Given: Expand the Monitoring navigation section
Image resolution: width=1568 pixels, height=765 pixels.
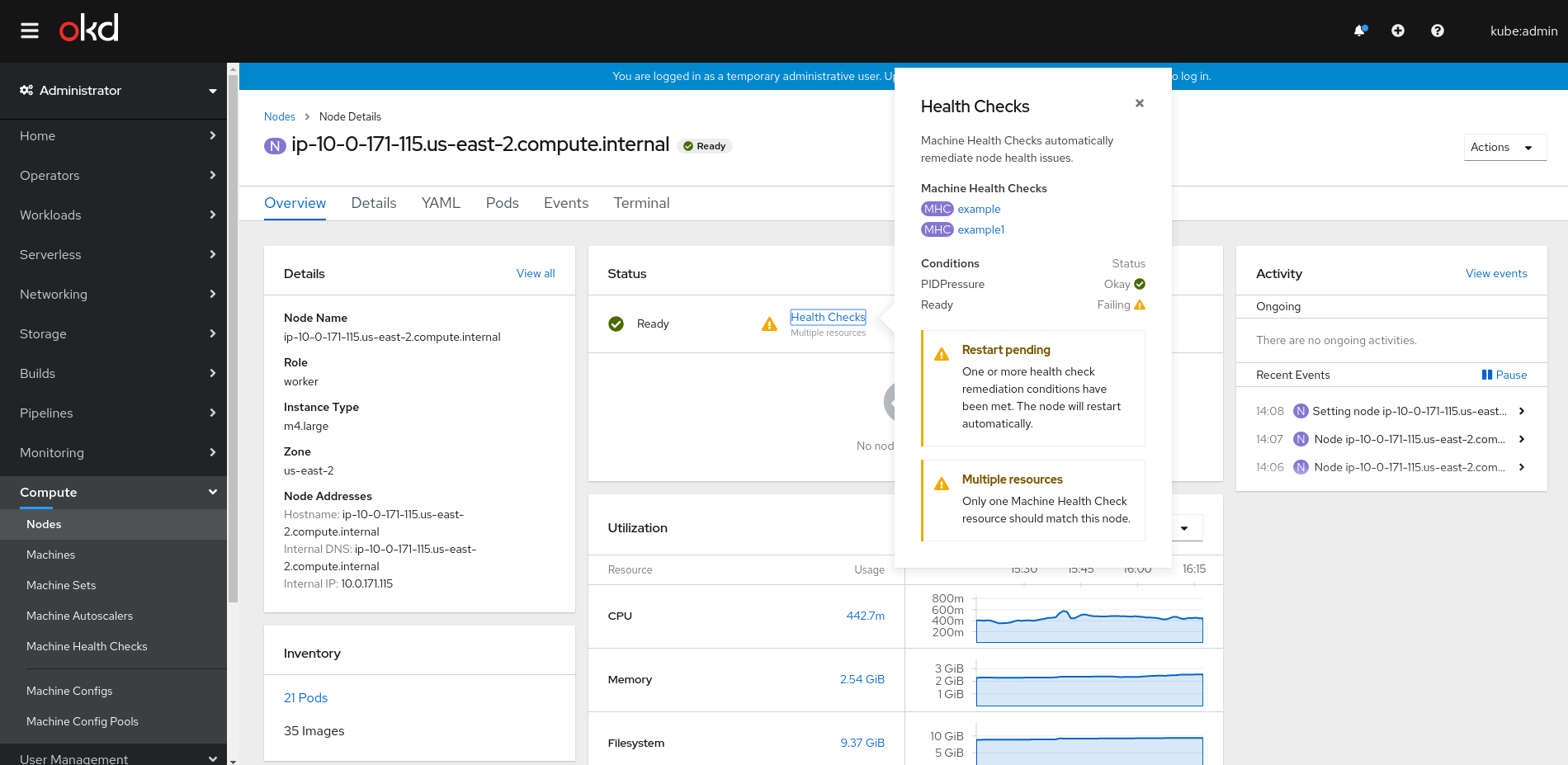Looking at the screenshot, I should [x=113, y=453].
